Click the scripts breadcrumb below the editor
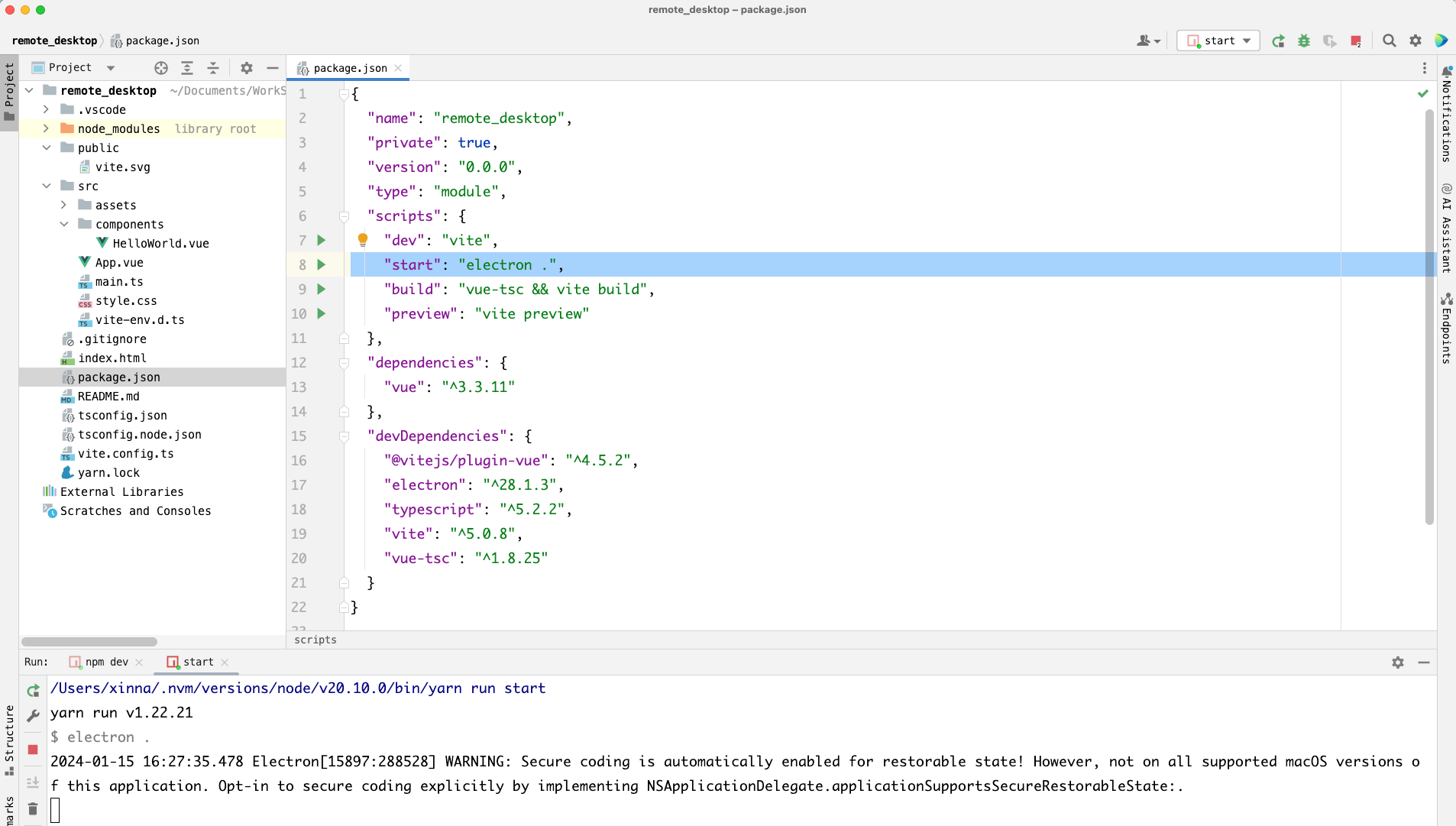This screenshot has width=1456, height=826. [315, 640]
